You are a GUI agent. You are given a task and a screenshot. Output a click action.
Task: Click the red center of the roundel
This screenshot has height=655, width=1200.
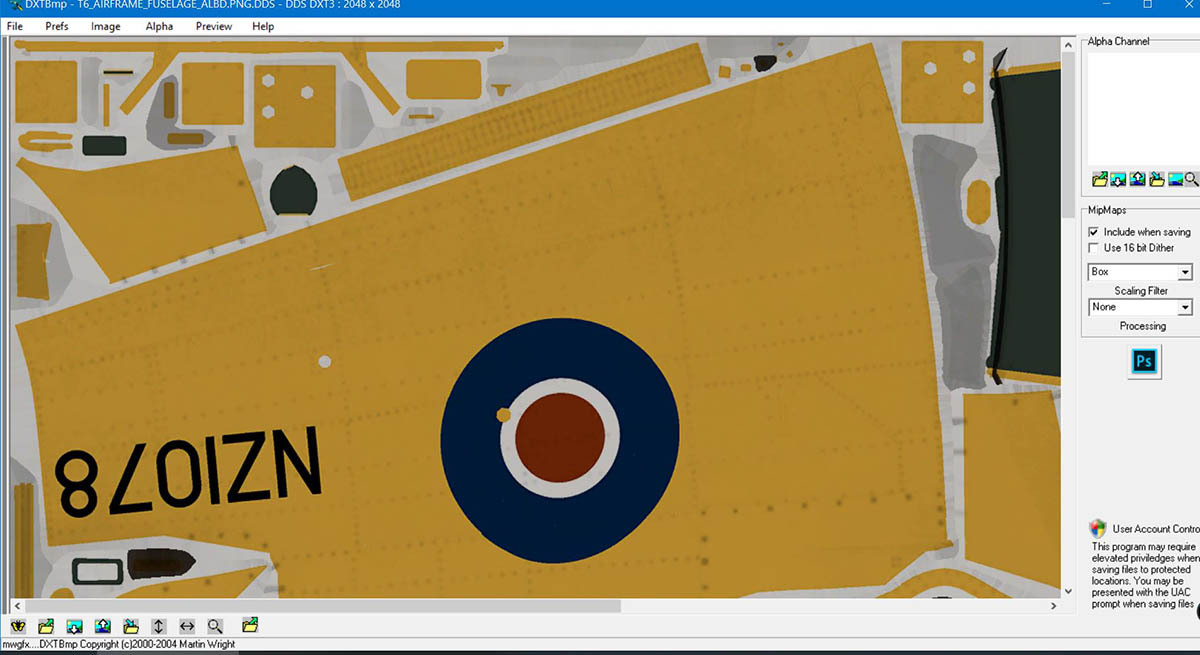coord(558,439)
